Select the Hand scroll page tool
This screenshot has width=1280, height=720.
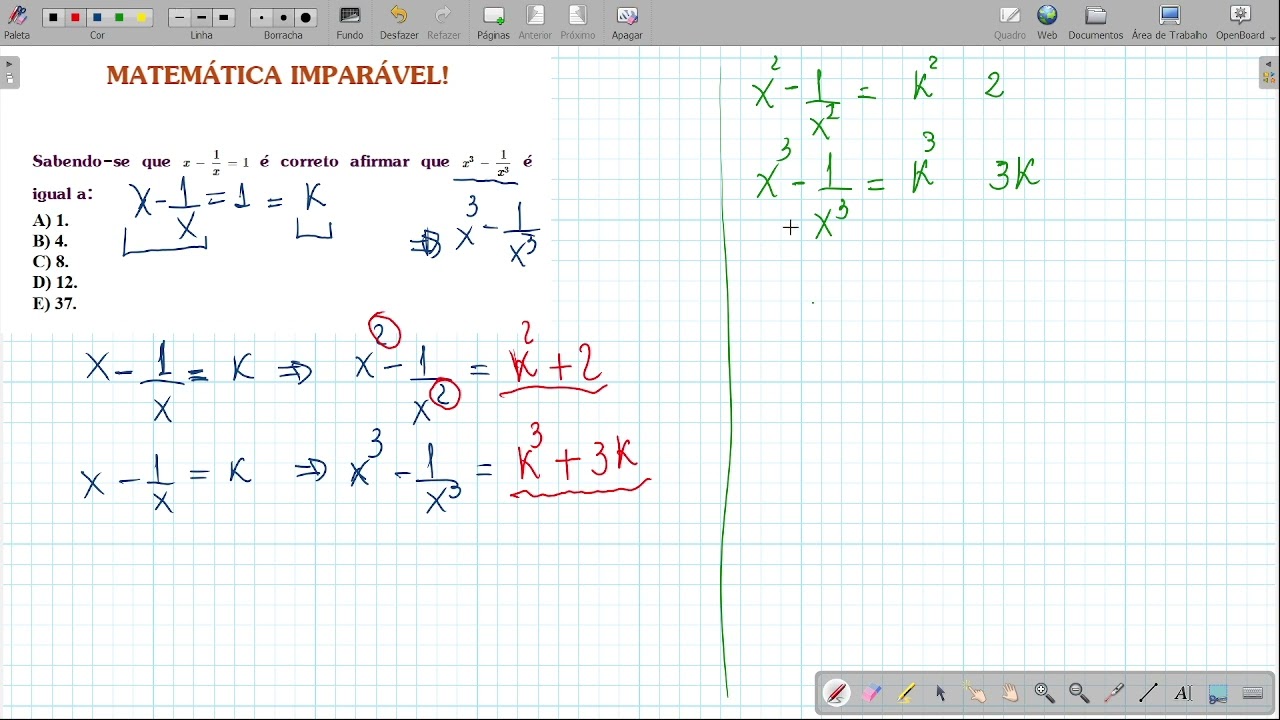(1010, 693)
